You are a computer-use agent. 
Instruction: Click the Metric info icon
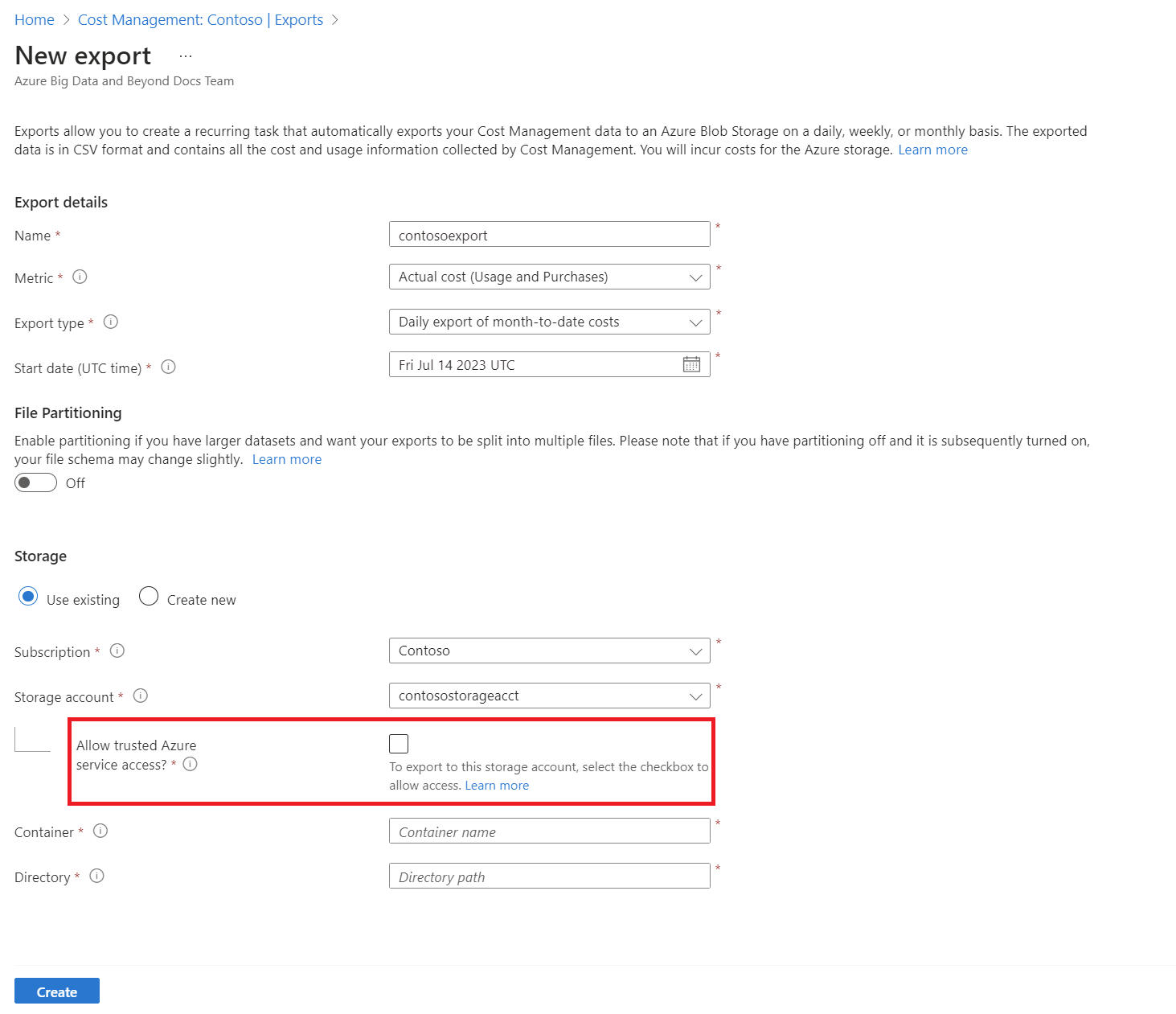[x=80, y=277]
